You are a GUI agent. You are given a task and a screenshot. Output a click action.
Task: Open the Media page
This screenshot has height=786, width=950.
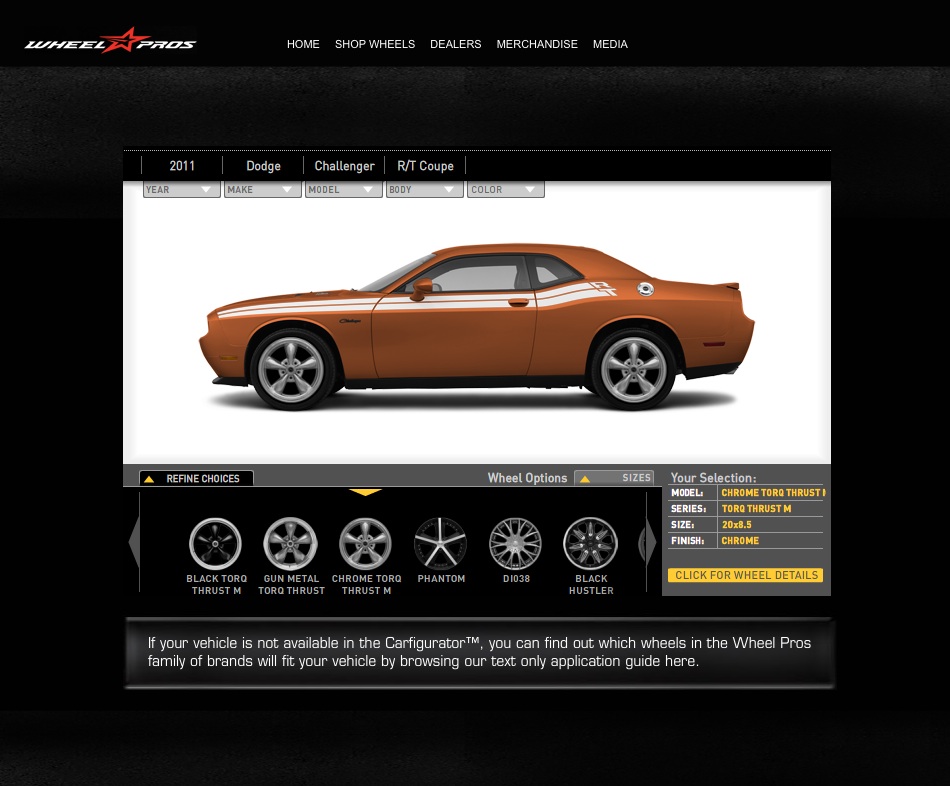coord(610,44)
